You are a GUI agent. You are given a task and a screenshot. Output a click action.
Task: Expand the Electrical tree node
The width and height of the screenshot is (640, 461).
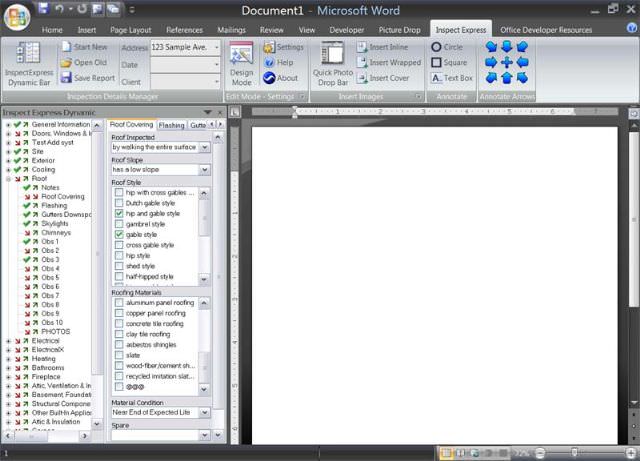click(x=8, y=341)
